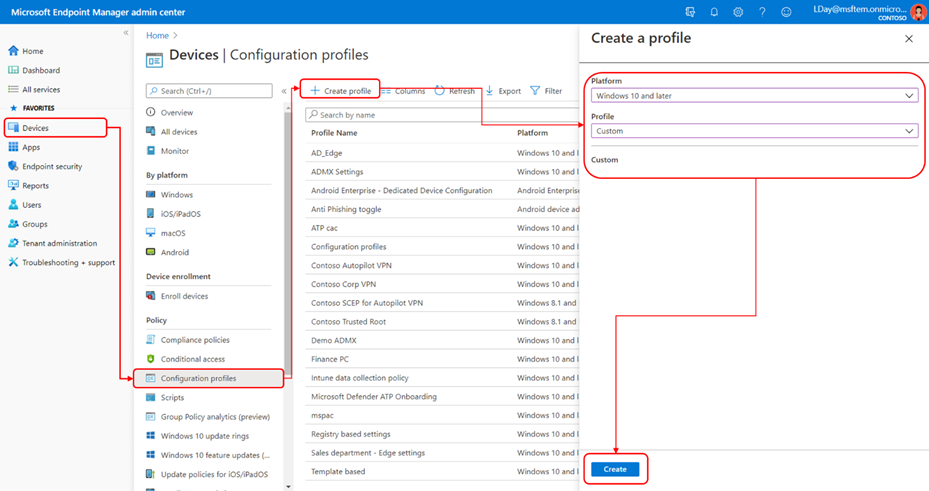Click the Search by name field
Image resolution: width=929 pixels, height=491 pixels.
[x=440, y=115]
